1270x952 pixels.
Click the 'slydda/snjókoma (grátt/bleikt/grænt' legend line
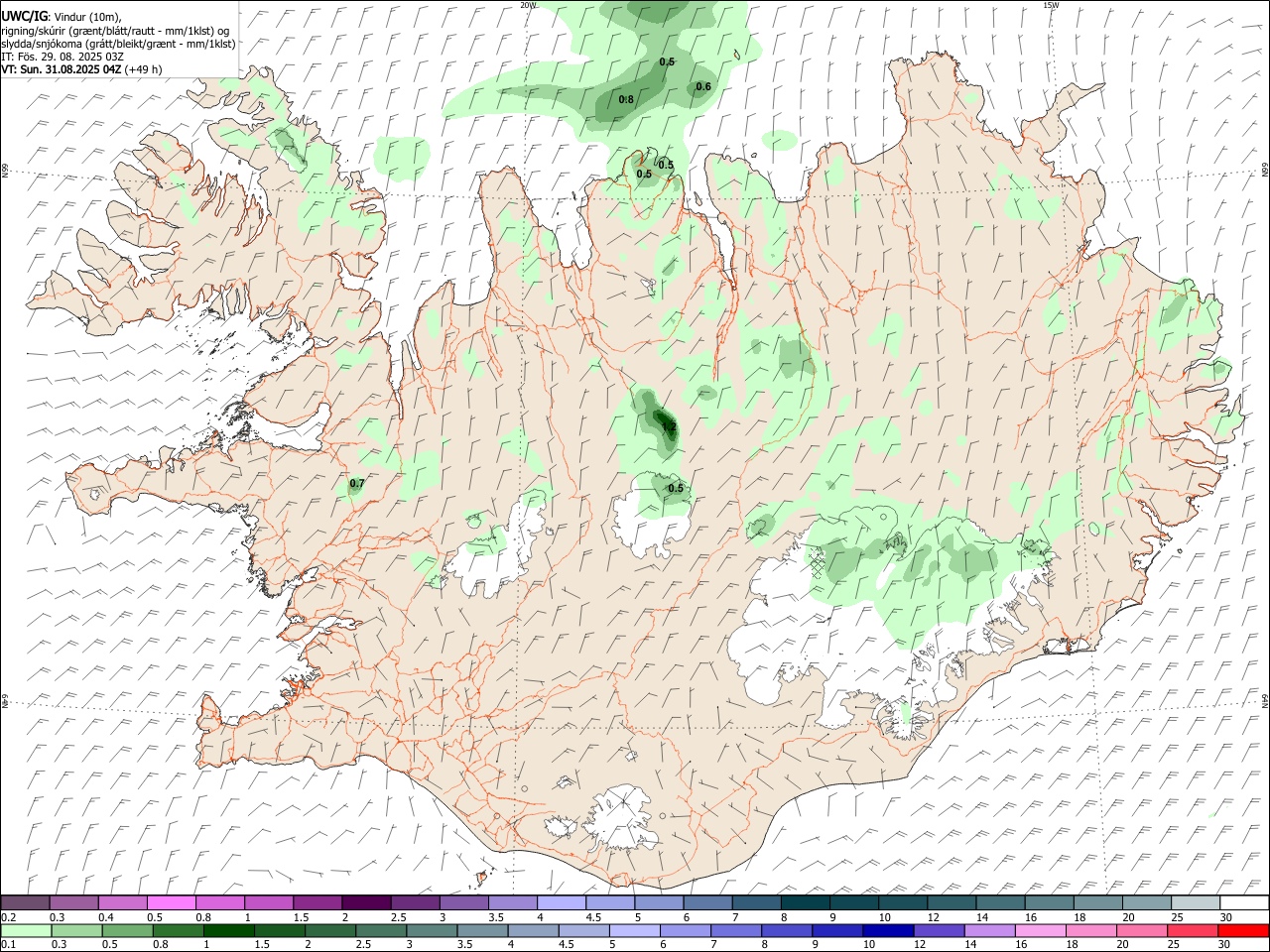coord(118,43)
